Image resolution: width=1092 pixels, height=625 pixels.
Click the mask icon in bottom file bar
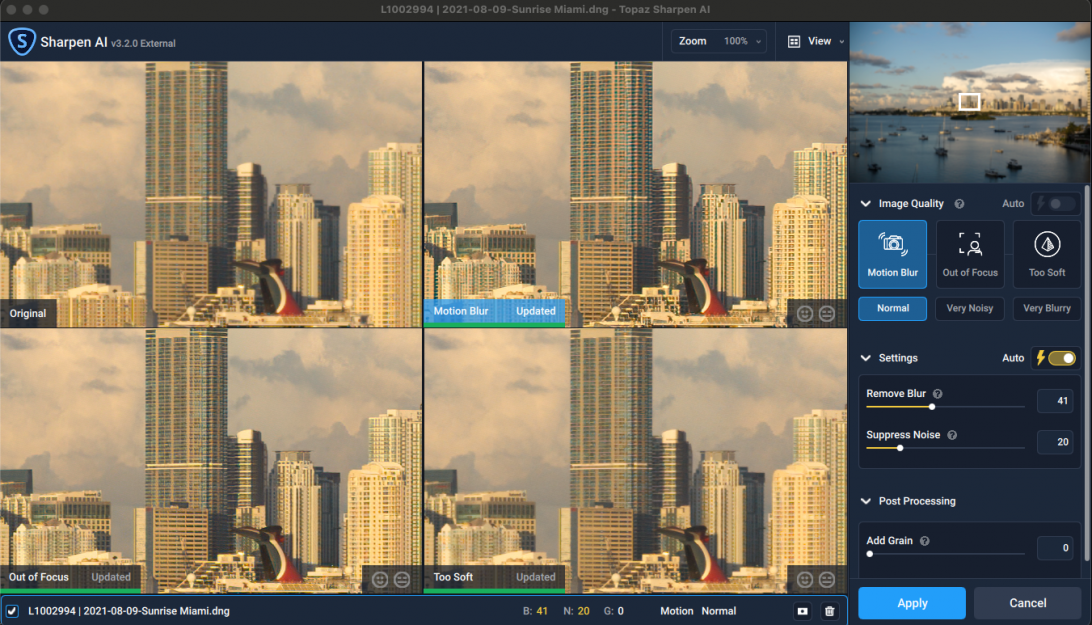tap(802, 611)
